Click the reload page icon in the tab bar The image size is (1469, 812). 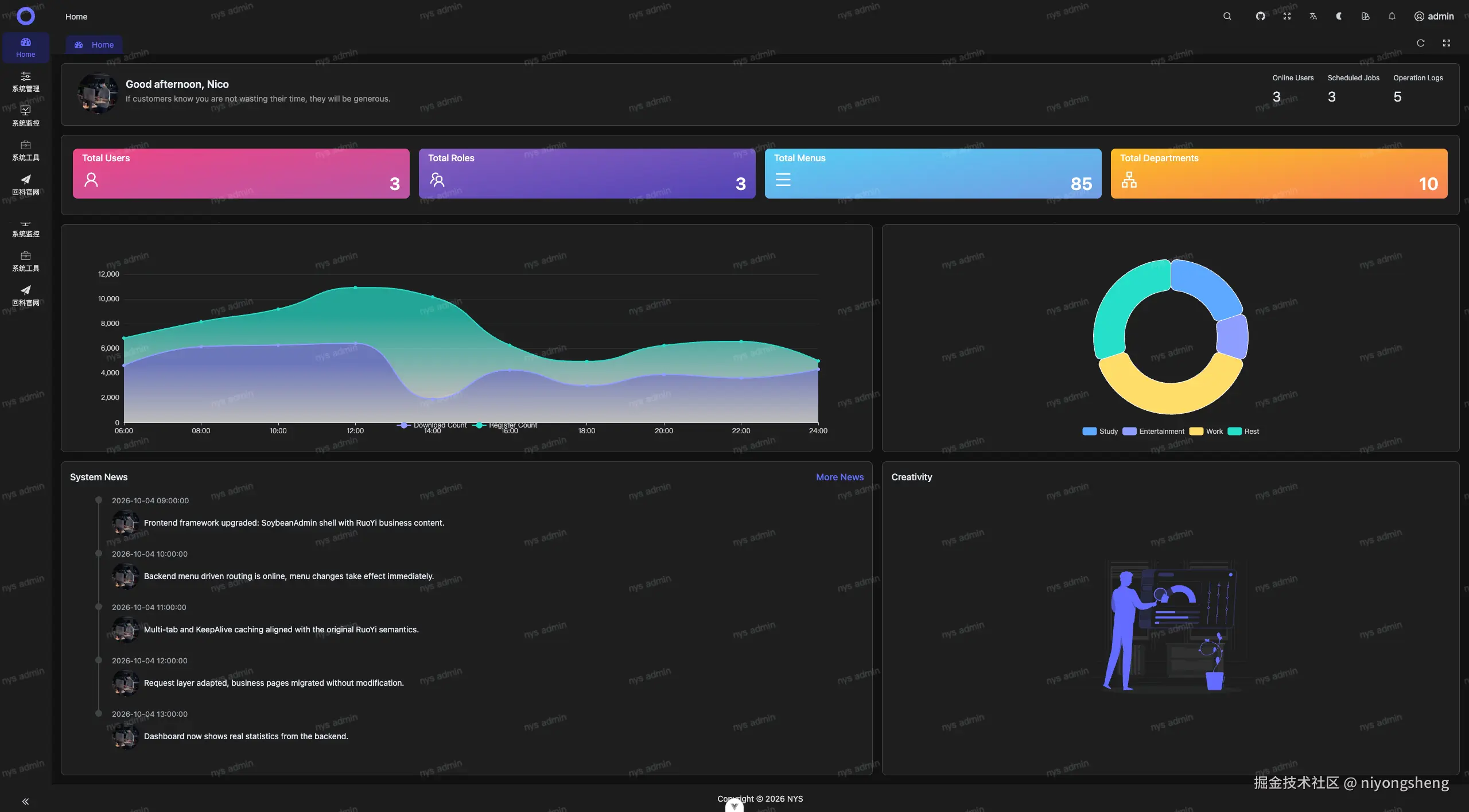1421,43
